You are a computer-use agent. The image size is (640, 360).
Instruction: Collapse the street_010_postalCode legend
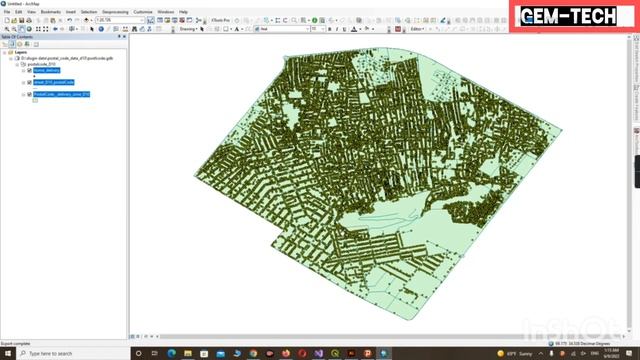click(x=23, y=82)
